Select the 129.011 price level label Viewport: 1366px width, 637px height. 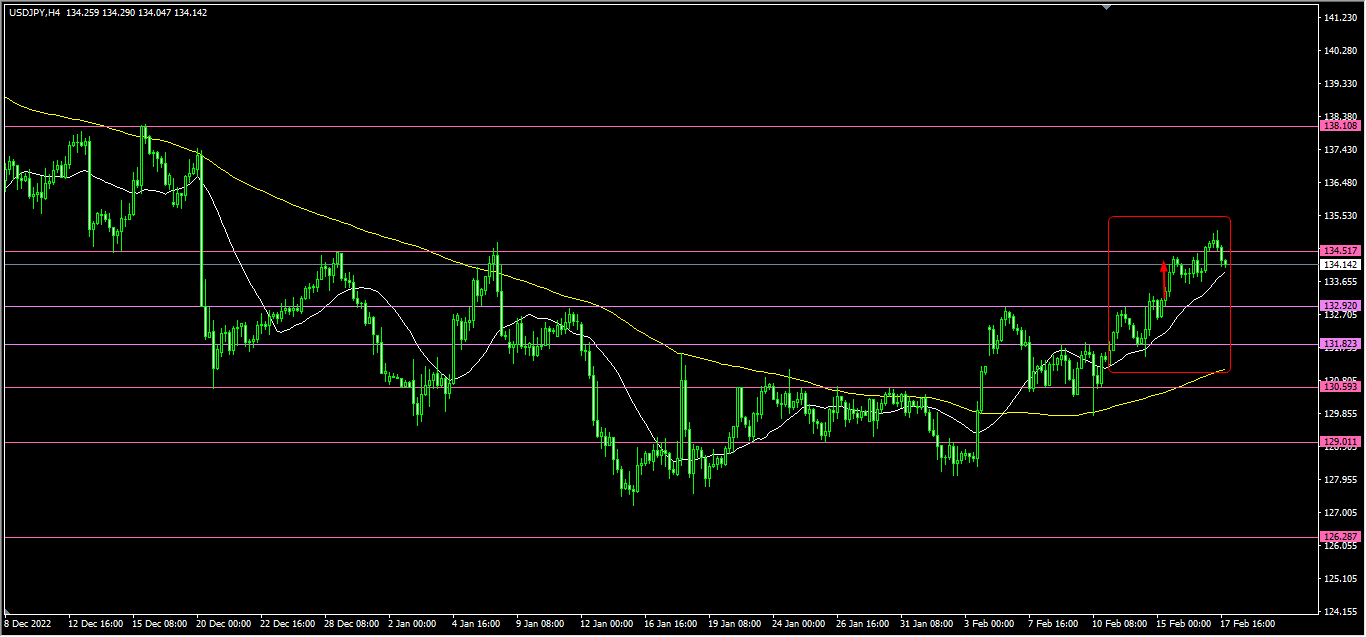pyautogui.click(x=1340, y=441)
